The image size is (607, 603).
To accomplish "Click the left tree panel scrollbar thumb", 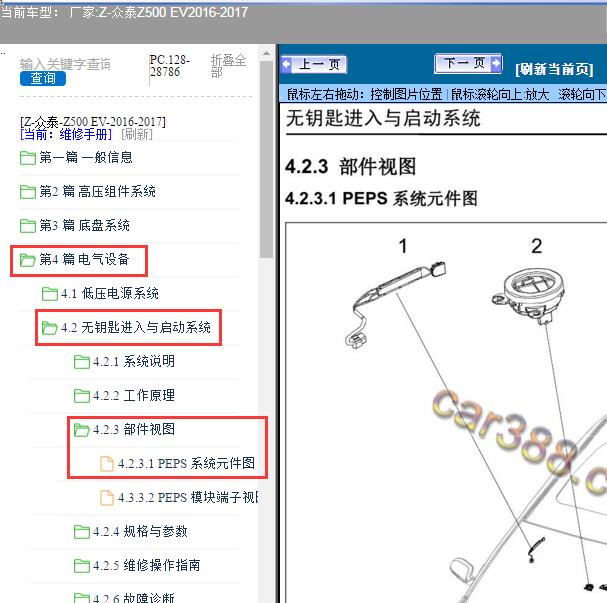I will (266, 159).
